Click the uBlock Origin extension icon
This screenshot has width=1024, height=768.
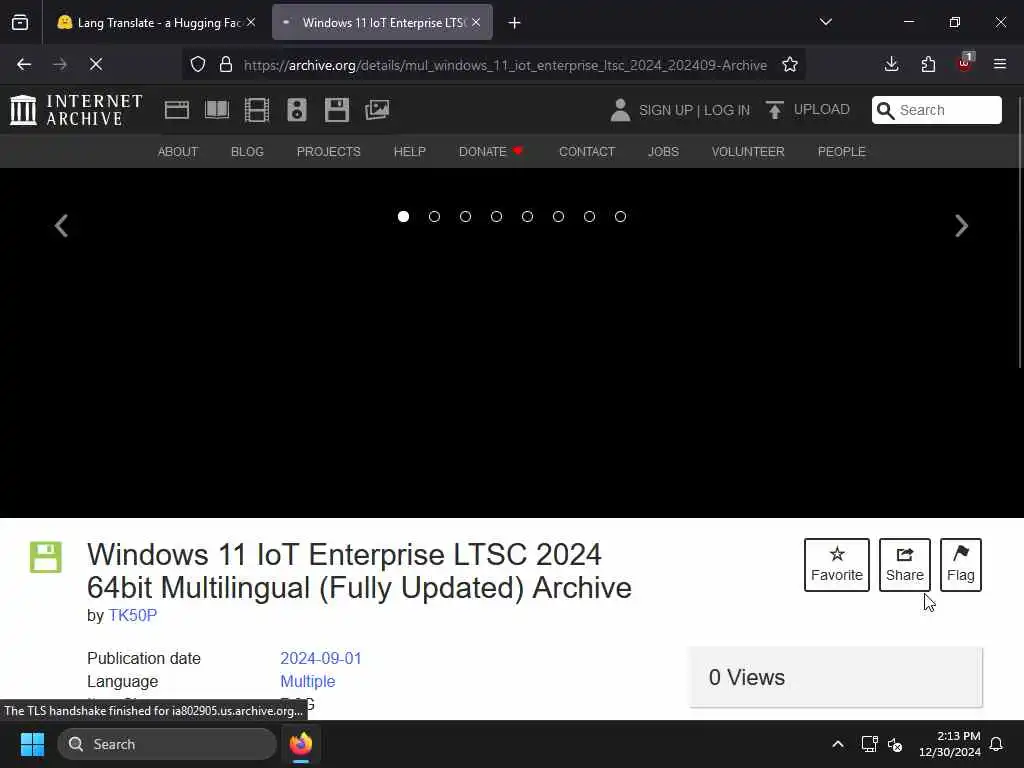click(965, 63)
